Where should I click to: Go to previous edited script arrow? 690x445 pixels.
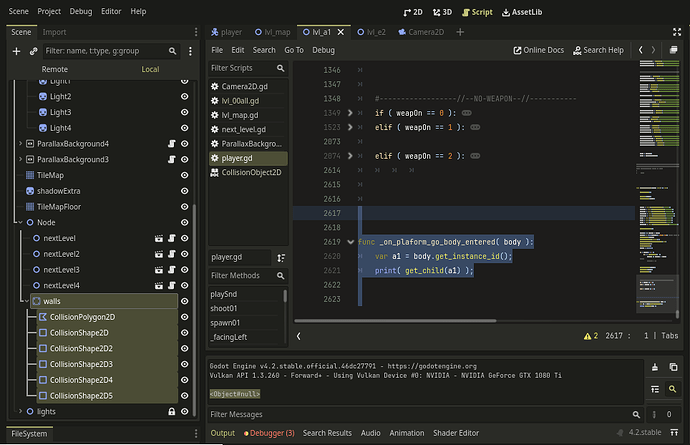pos(641,50)
